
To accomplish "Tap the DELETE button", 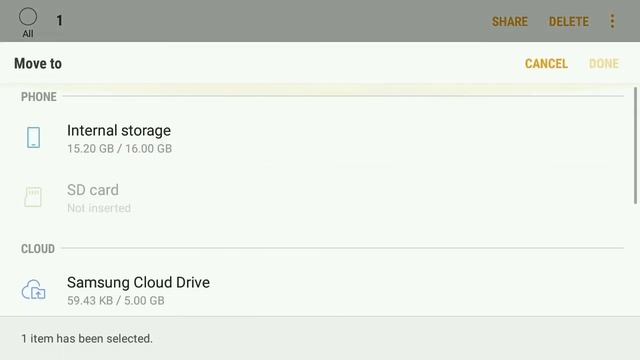I will pos(569,22).
